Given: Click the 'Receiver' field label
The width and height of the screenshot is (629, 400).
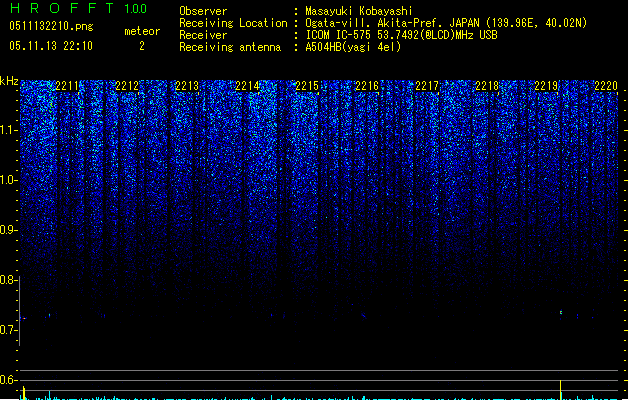Looking at the screenshot, I should click(203, 35).
